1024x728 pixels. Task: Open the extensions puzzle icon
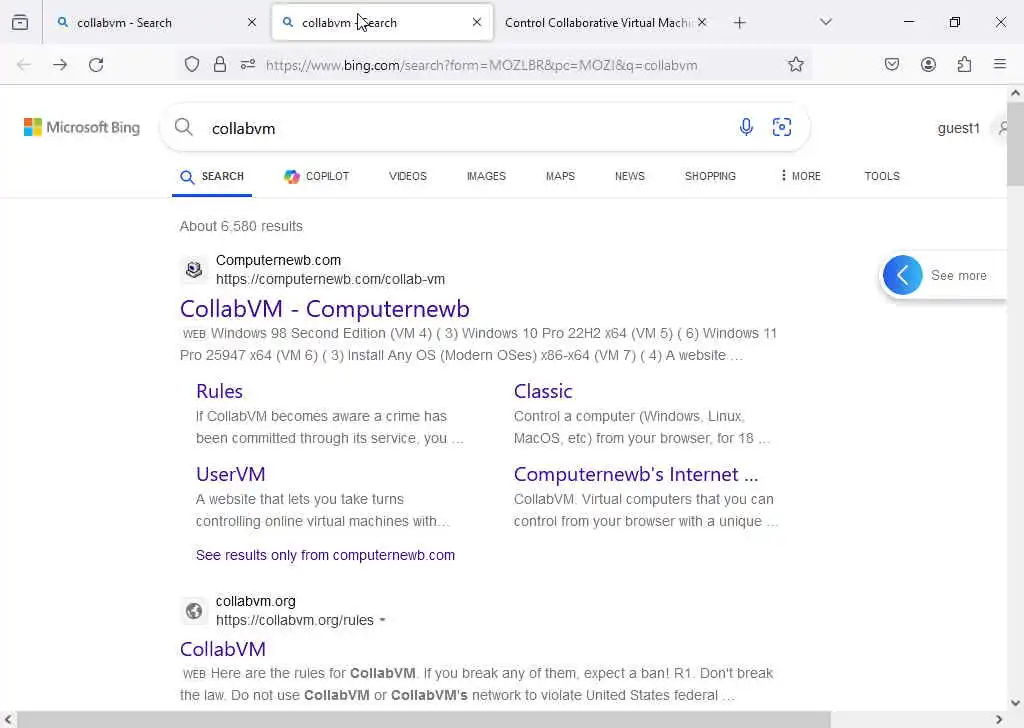point(964,64)
